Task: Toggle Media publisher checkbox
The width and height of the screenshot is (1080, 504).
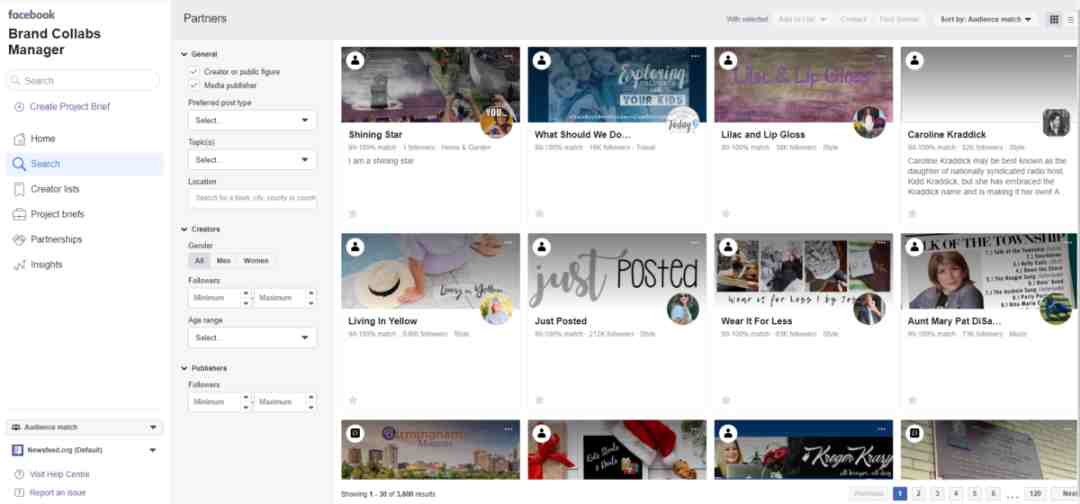Action: tap(194, 85)
